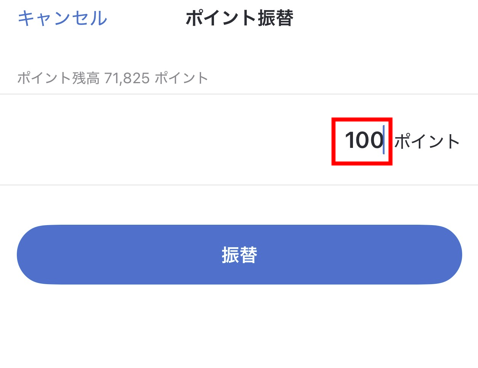This screenshot has height=368, width=478.
Task: Place cursor after the 100 value
Action: coord(384,140)
